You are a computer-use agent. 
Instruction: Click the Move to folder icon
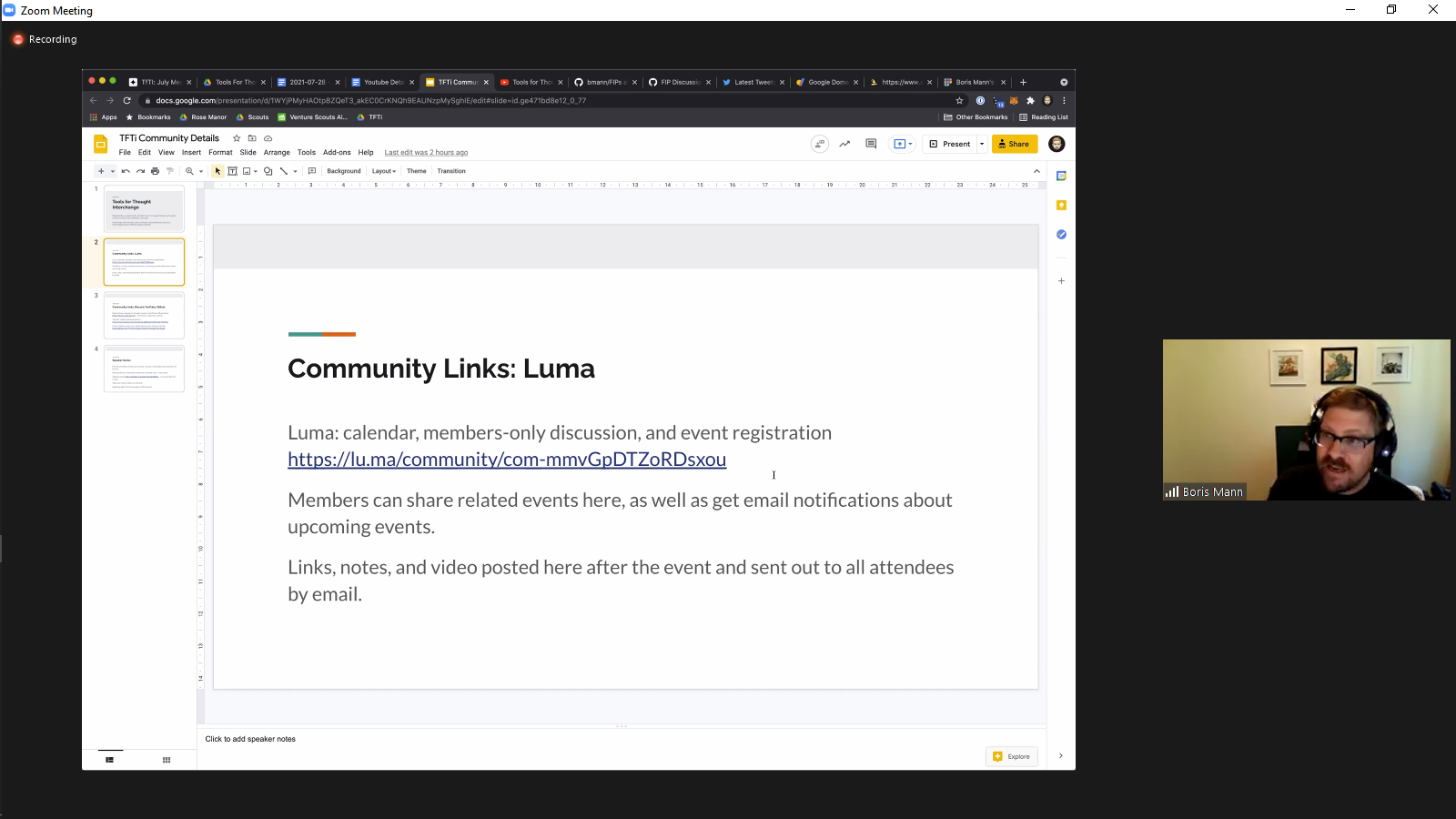point(252,138)
